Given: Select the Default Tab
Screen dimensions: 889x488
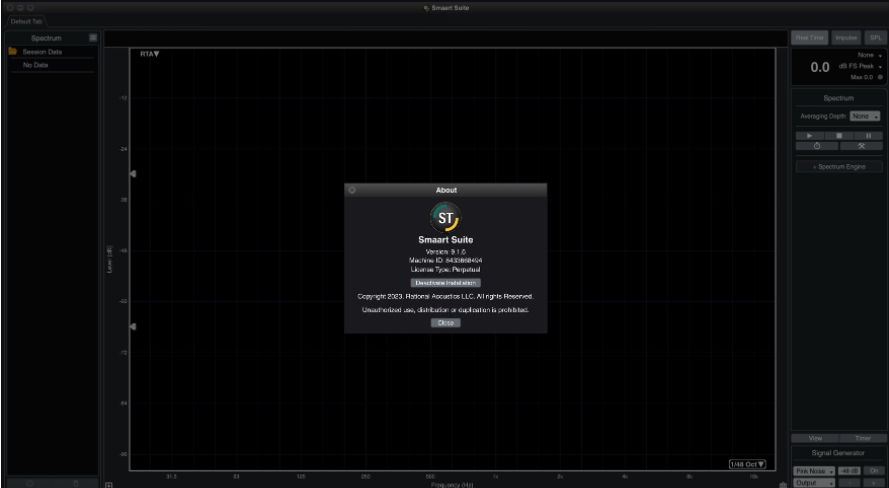Looking at the screenshot, I should point(21,20).
